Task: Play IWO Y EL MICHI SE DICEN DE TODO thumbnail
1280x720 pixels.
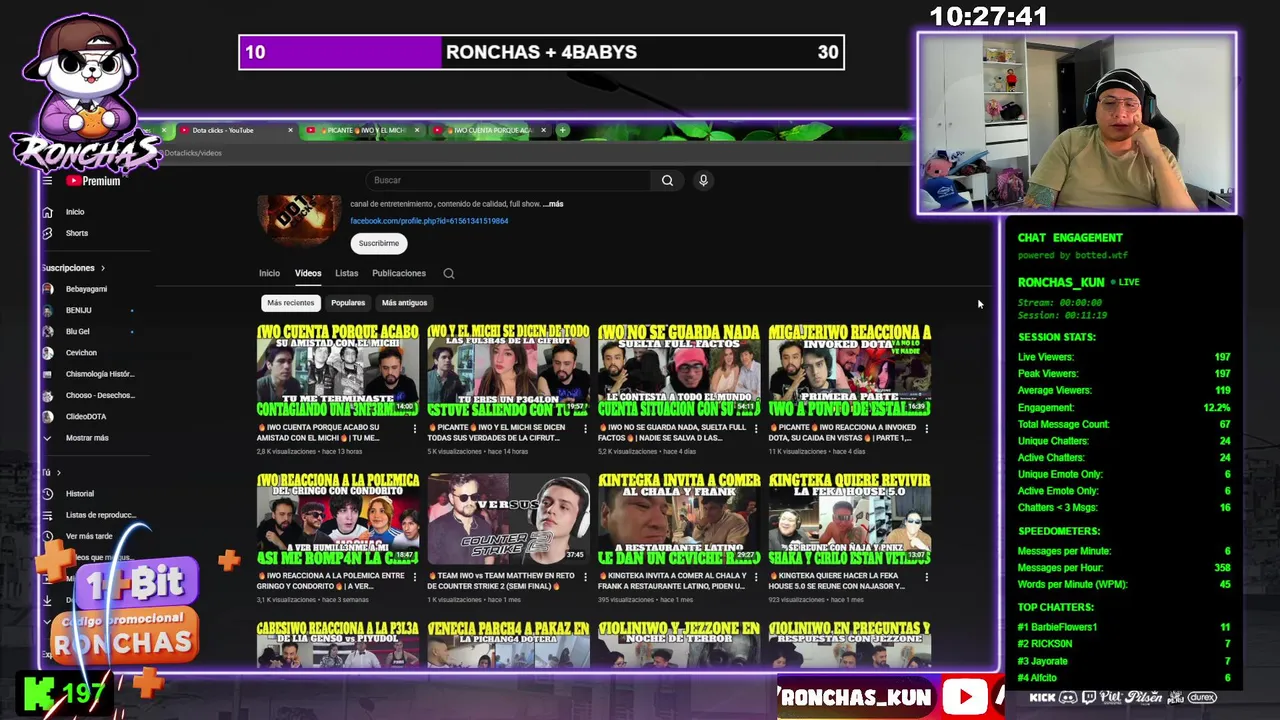Action: 508,371
